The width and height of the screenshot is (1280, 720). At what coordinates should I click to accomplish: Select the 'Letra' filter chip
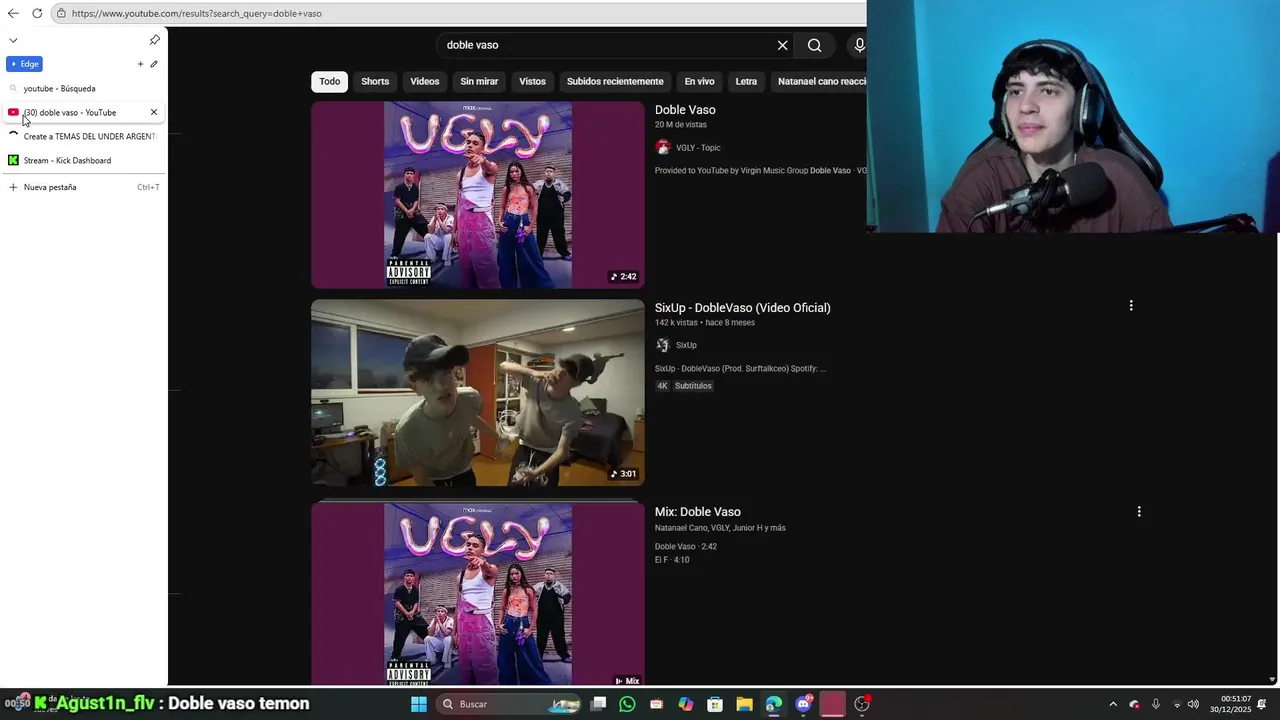pyautogui.click(x=746, y=81)
